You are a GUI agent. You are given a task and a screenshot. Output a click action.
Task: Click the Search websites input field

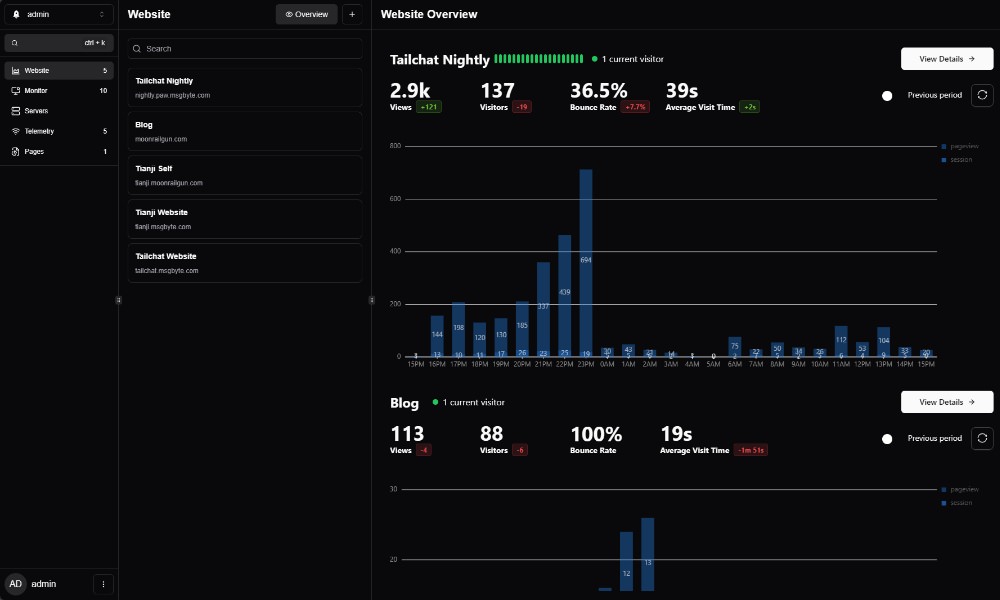(244, 48)
